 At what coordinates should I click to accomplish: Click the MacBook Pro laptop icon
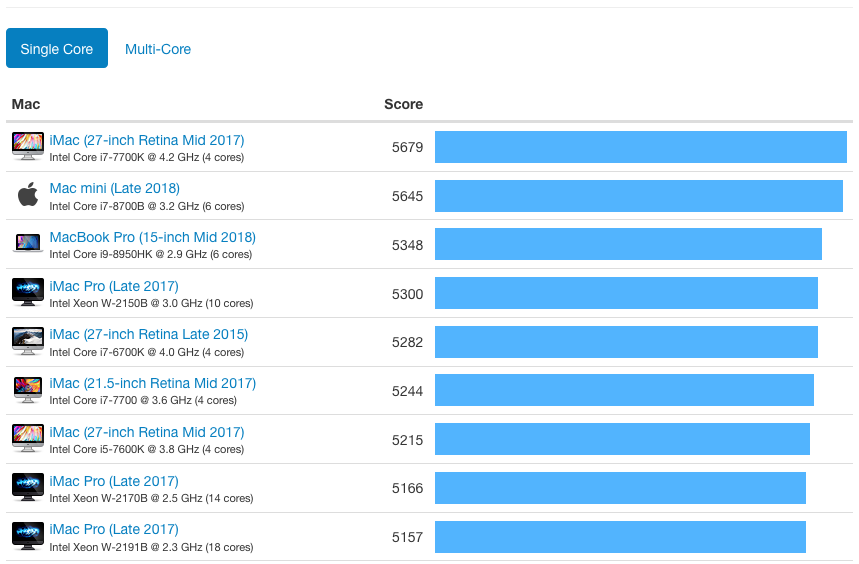(28, 243)
